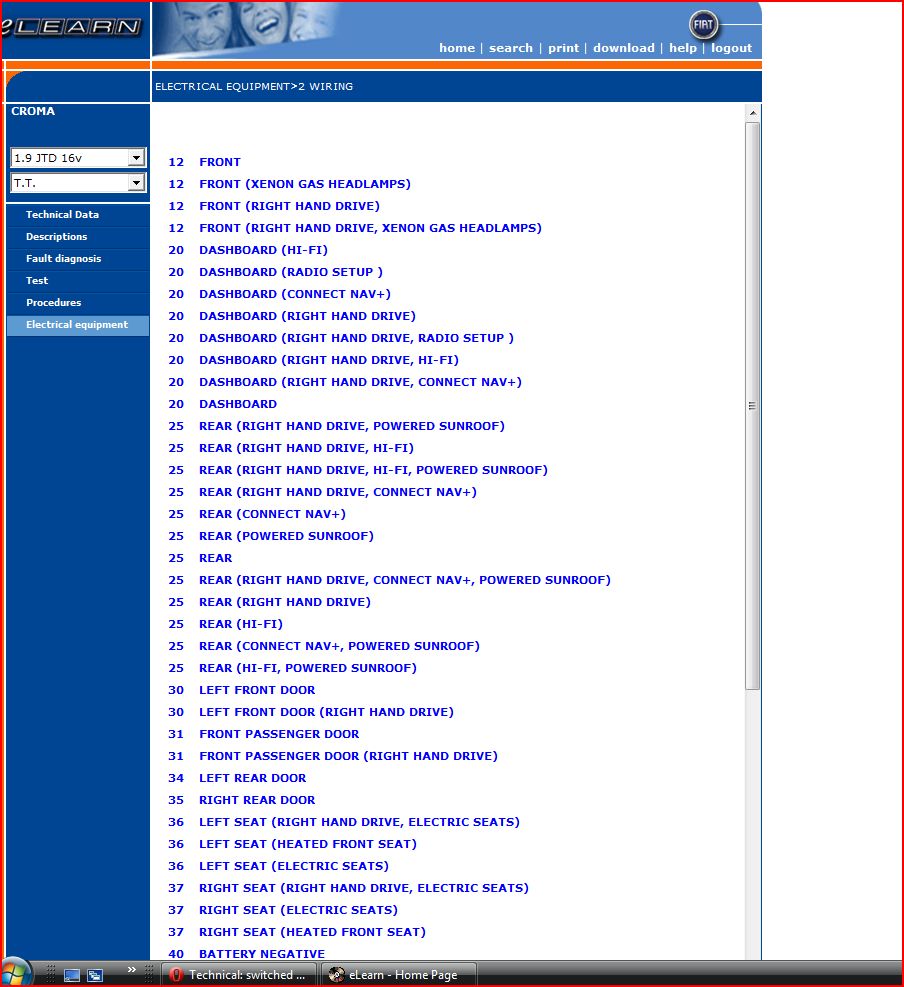Viewport: 904px width, 987px height.
Task: Click the logout link
Action: [x=732, y=48]
